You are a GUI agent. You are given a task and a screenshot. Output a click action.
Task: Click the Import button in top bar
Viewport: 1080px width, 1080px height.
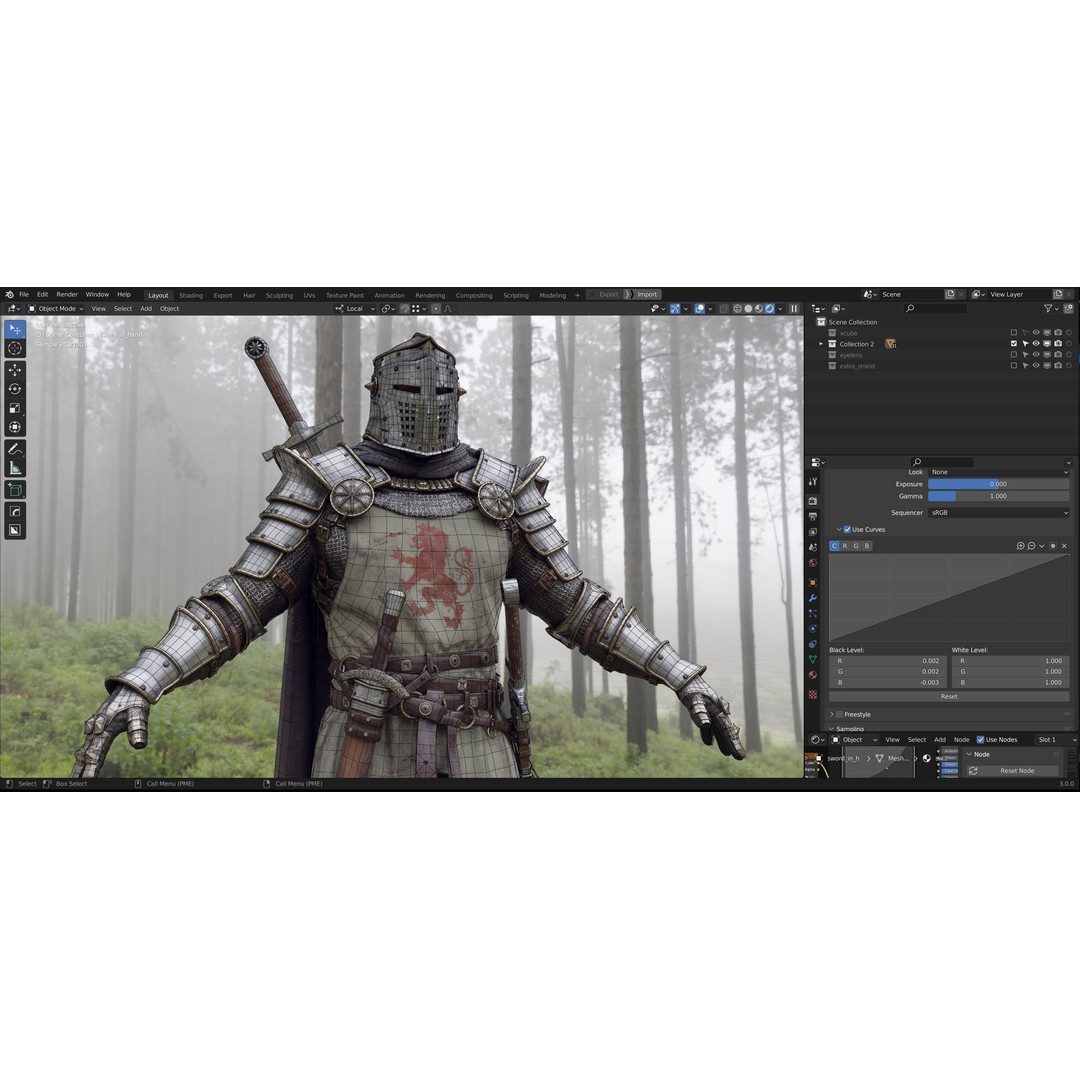643,294
